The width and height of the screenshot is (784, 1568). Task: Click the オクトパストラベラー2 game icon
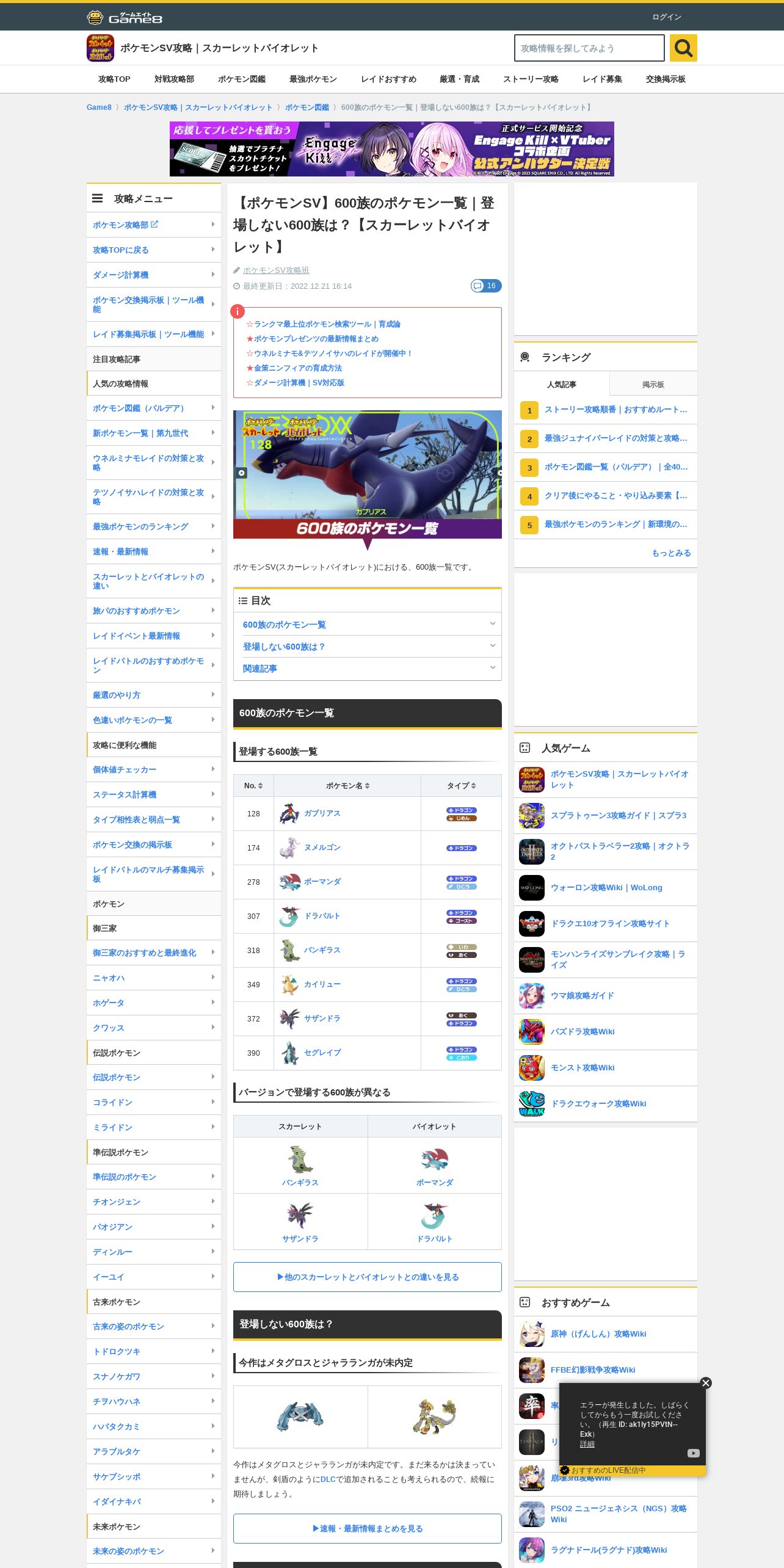(532, 852)
